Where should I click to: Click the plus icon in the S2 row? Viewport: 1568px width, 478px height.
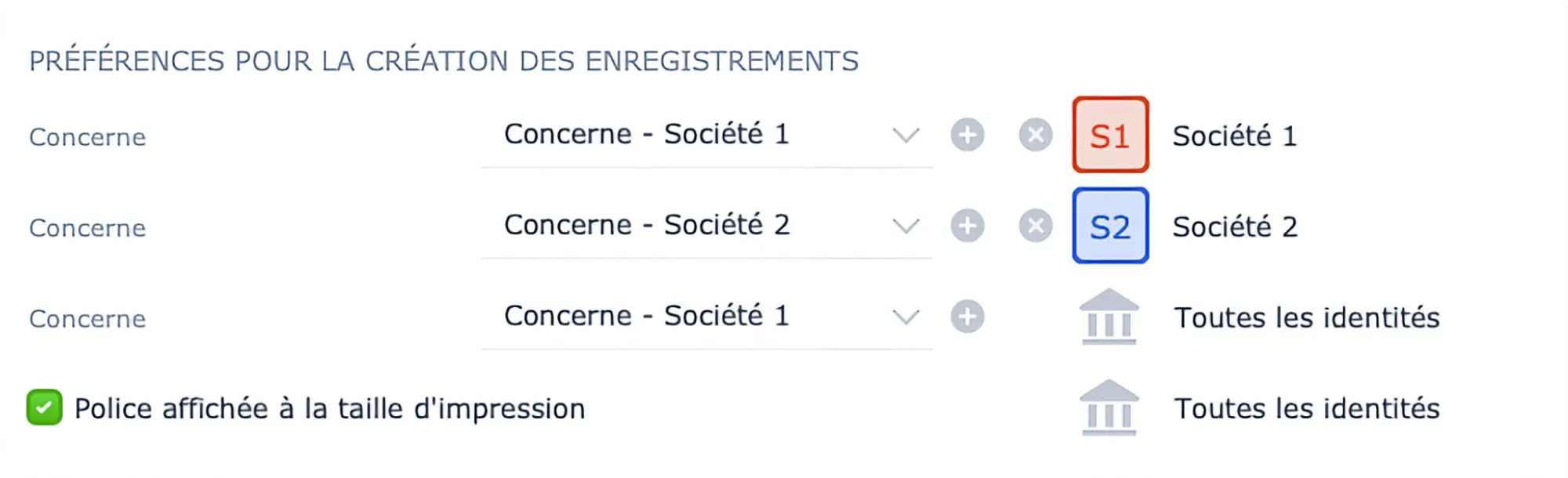coord(967,226)
